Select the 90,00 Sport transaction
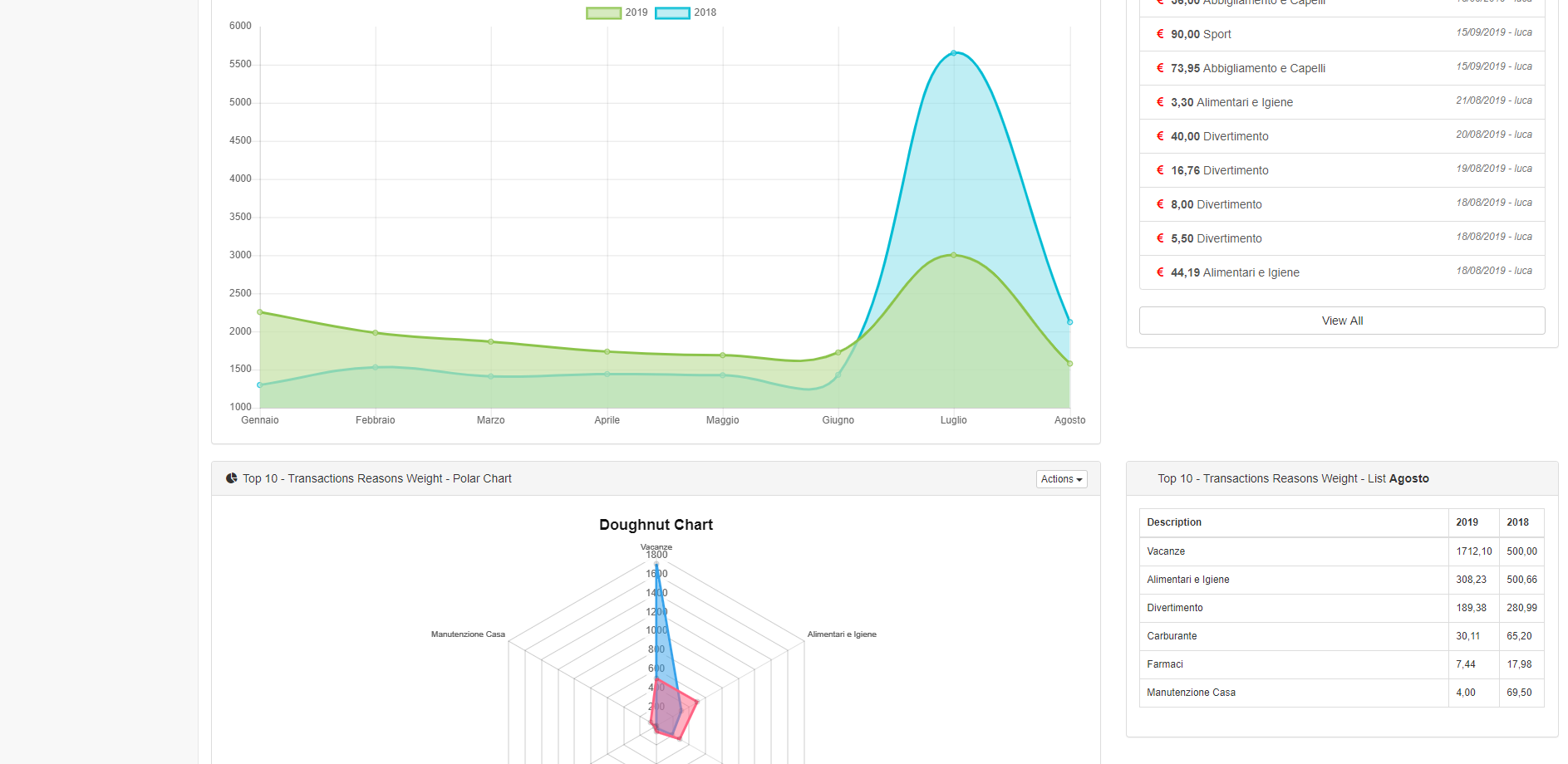The height and width of the screenshot is (764, 1568). pos(1342,34)
